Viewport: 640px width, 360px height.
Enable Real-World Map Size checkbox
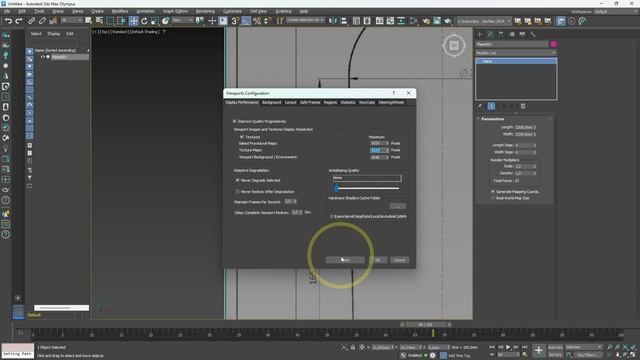[x=493, y=198]
